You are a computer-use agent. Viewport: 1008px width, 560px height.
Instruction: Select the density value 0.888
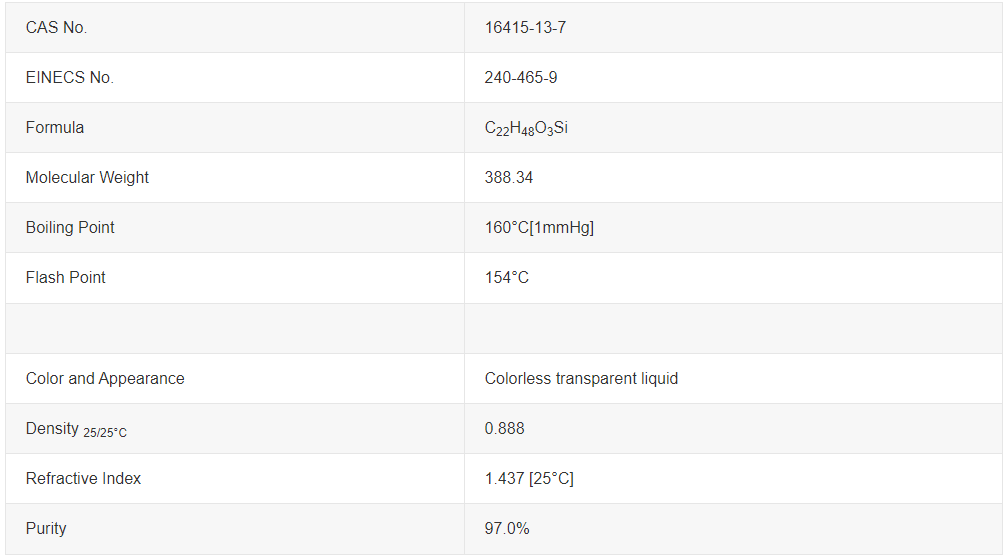tap(505, 429)
